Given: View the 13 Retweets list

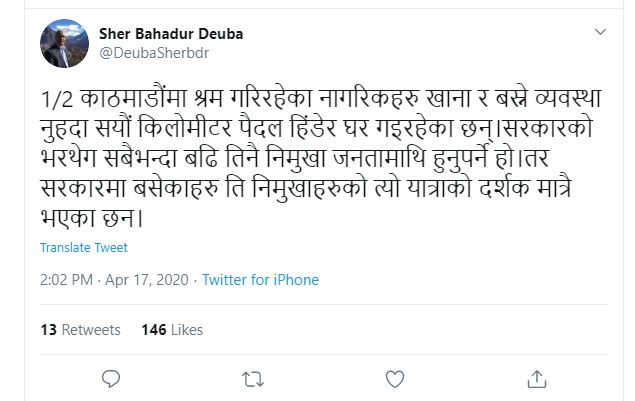Looking at the screenshot, I should coord(80,329).
